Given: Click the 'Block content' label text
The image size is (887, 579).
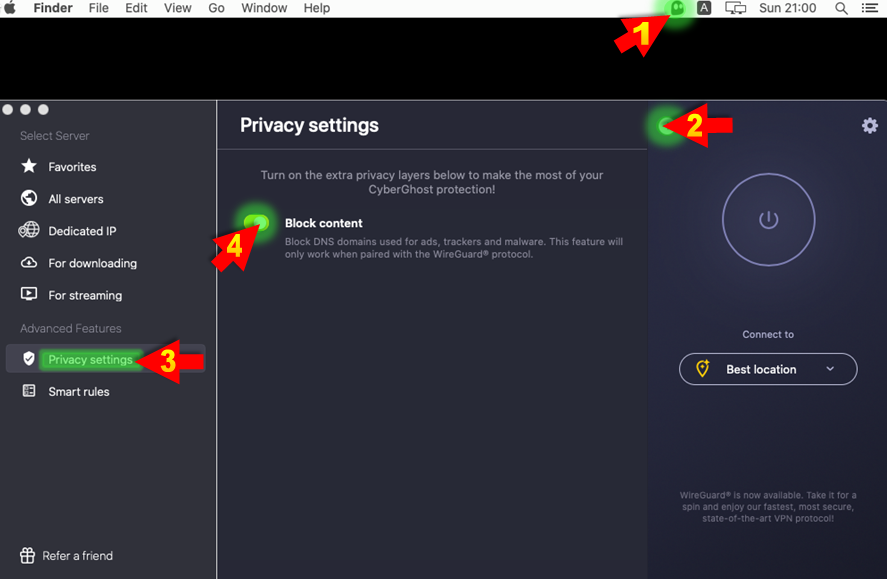Looking at the screenshot, I should 324,223.
